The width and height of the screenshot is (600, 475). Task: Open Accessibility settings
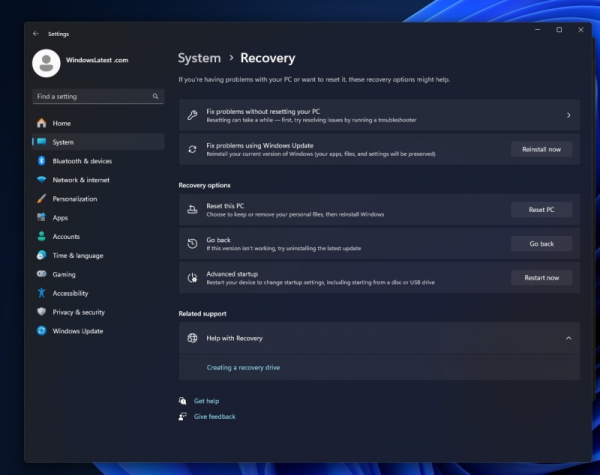point(99,293)
